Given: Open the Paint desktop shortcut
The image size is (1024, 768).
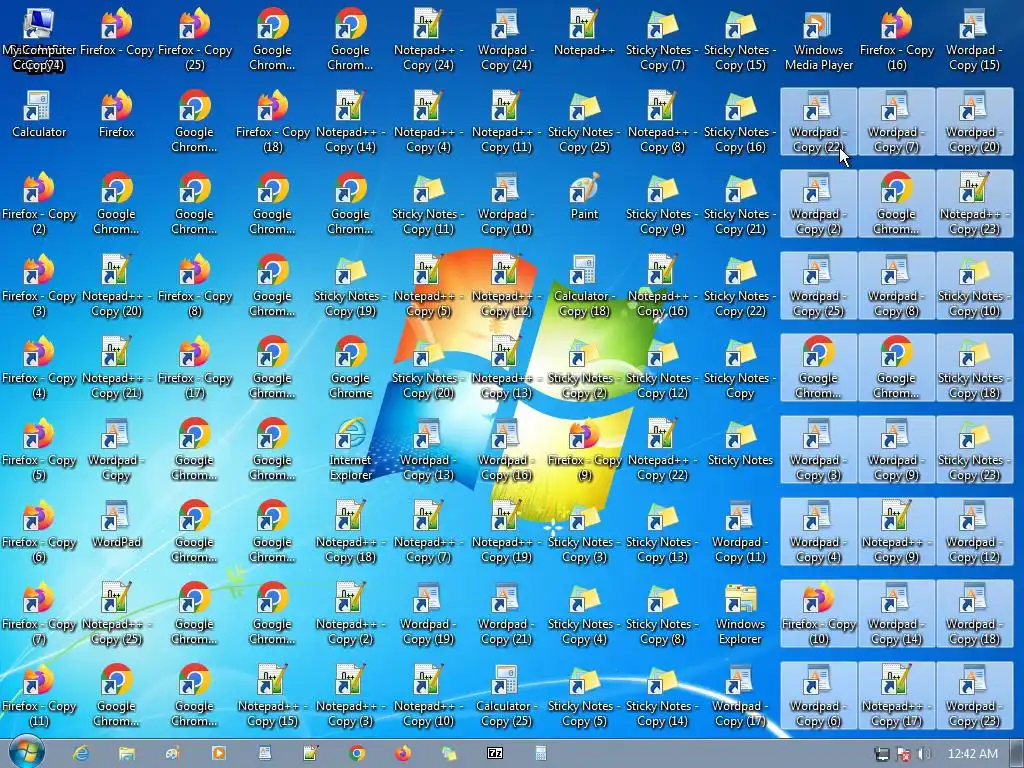Looking at the screenshot, I should (x=584, y=197).
